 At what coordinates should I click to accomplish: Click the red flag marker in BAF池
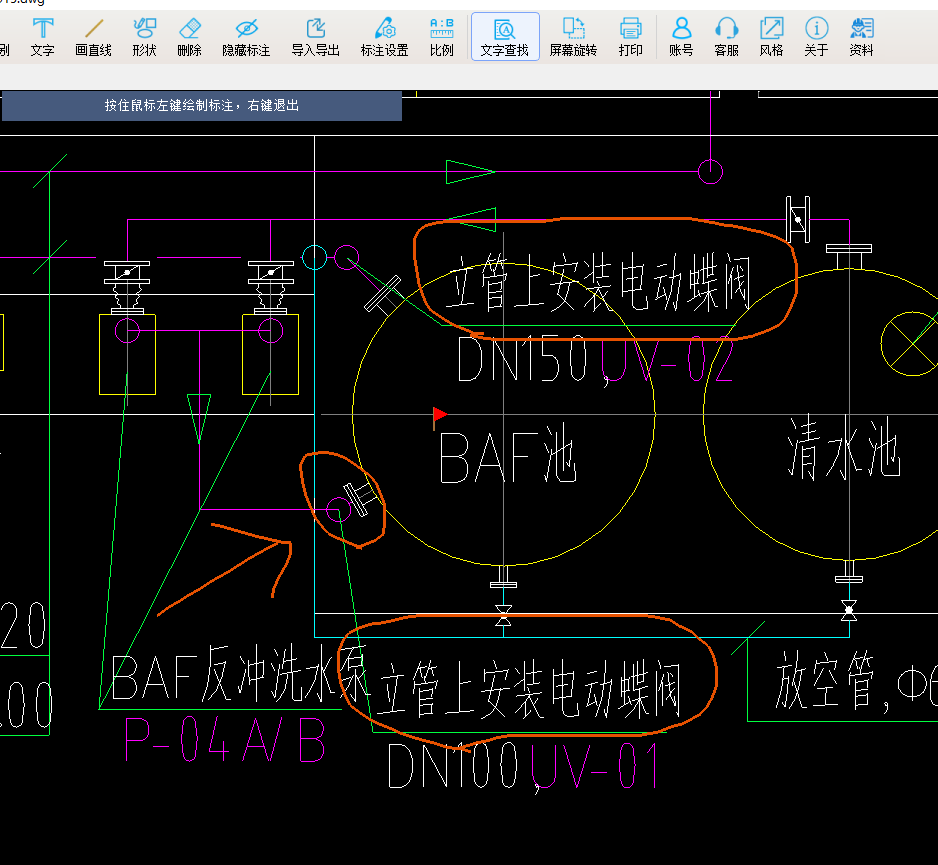coord(440,415)
